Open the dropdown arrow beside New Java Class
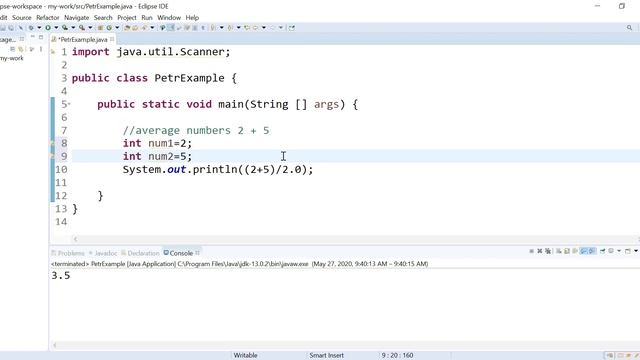The height and width of the screenshot is (360, 640). pos(117,28)
